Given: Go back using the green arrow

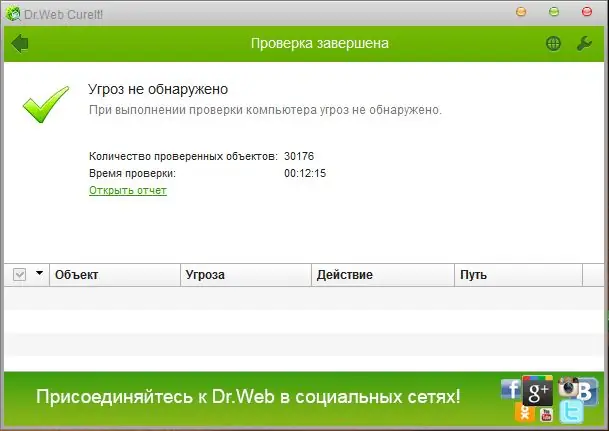Looking at the screenshot, I should [x=20, y=43].
